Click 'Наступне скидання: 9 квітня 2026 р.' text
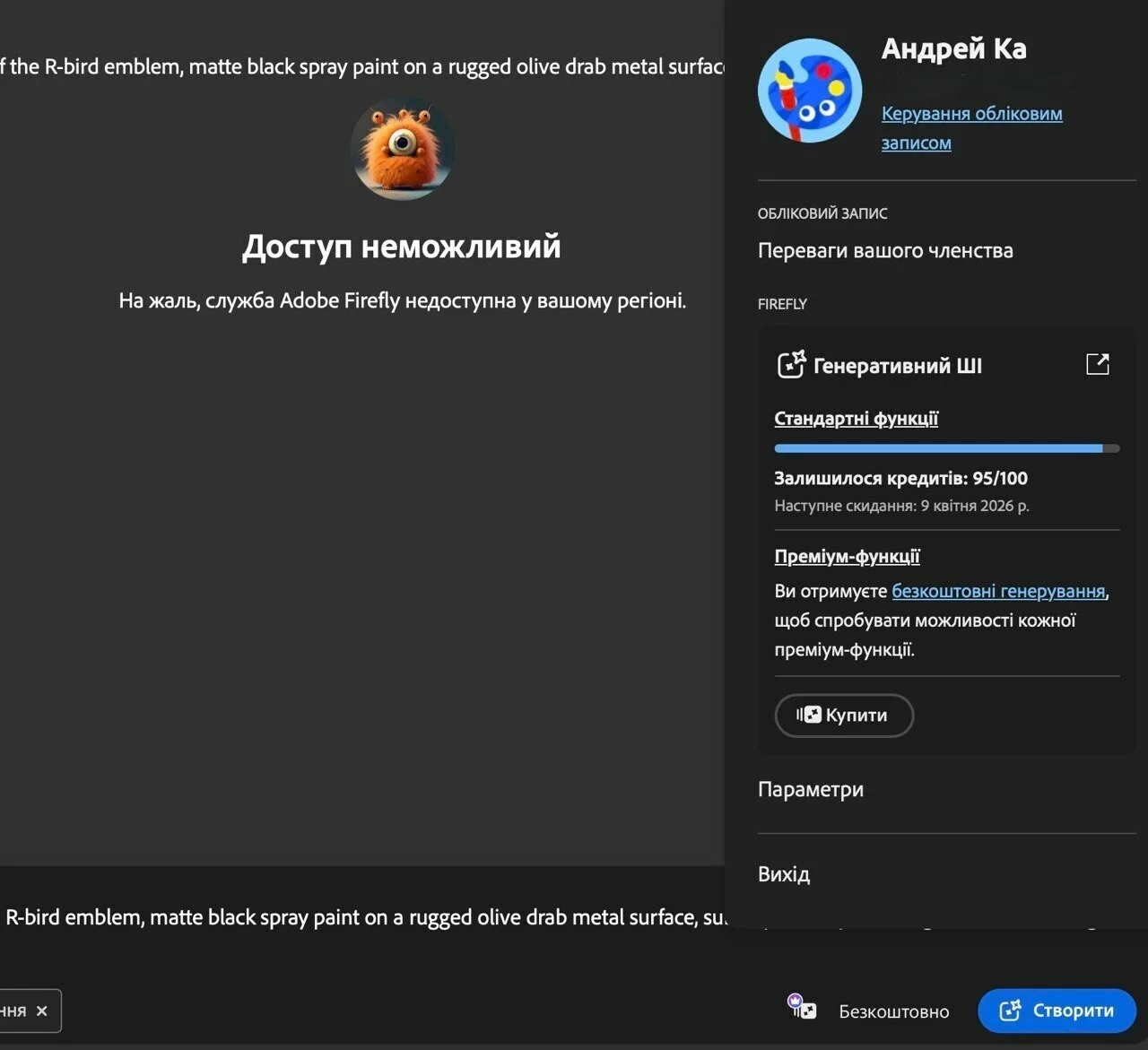 [901, 506]
